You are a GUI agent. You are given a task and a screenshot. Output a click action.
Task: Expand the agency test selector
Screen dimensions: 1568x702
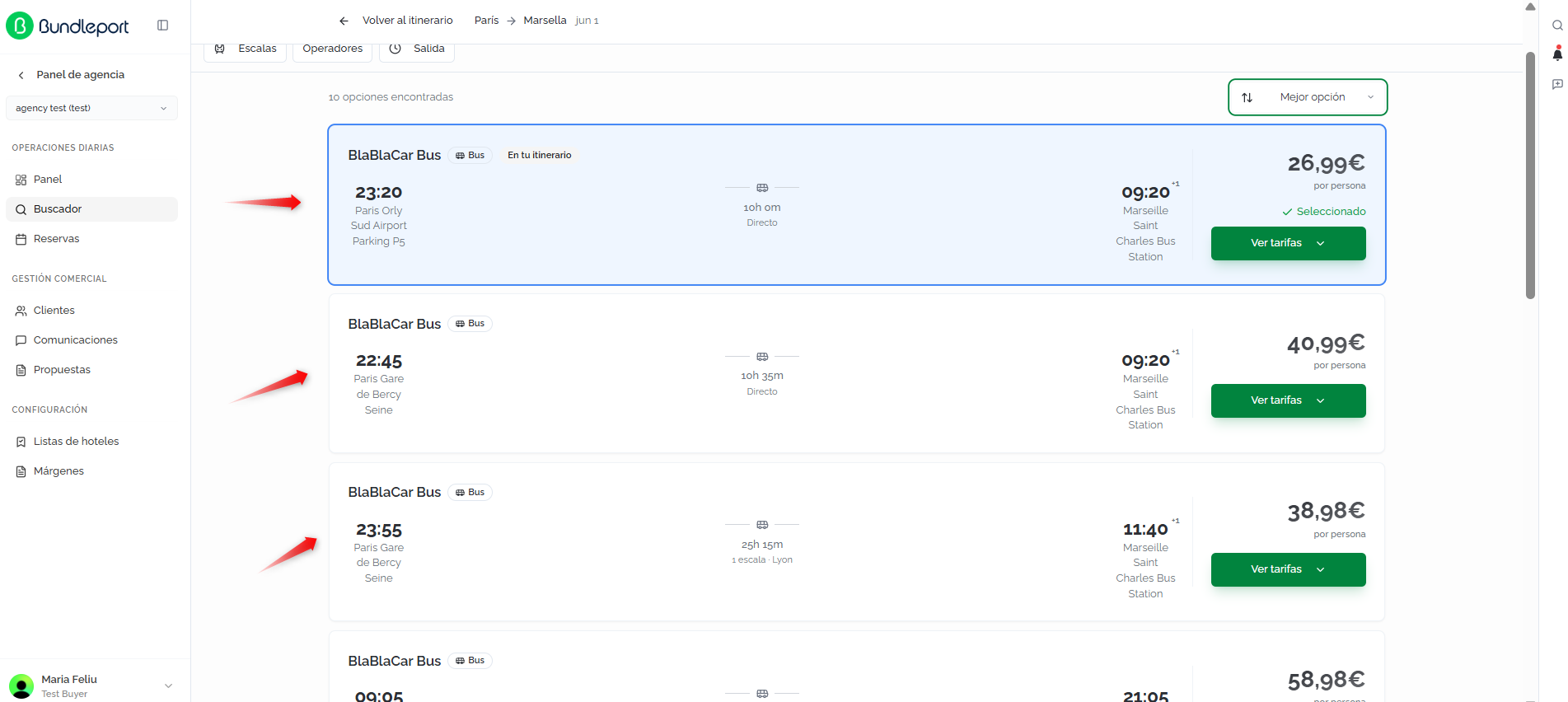[91, 108]
